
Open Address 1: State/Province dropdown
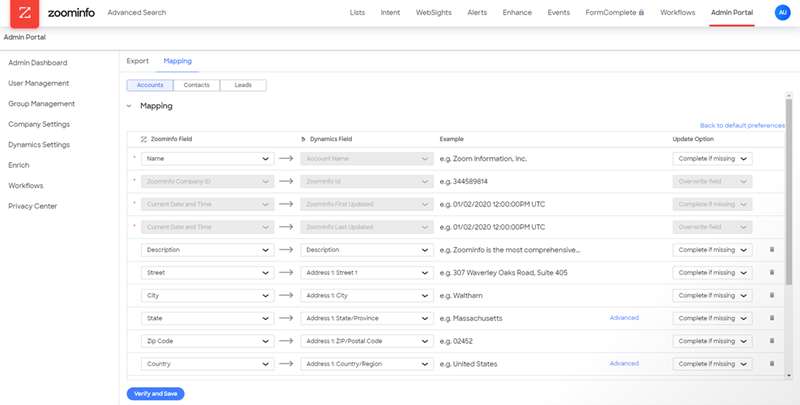pos(367,318)
